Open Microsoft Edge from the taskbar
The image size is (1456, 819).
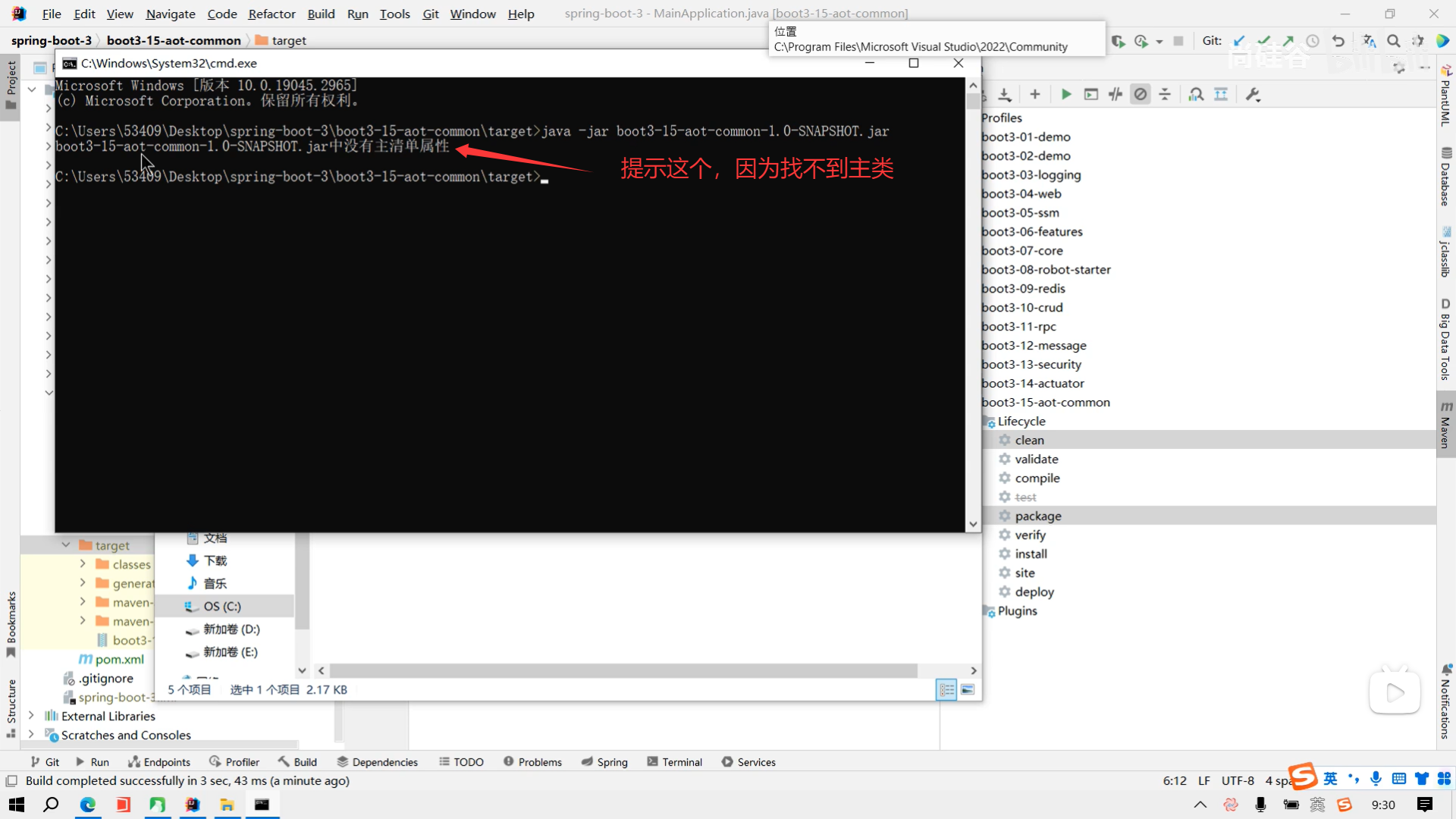point(88,805)
